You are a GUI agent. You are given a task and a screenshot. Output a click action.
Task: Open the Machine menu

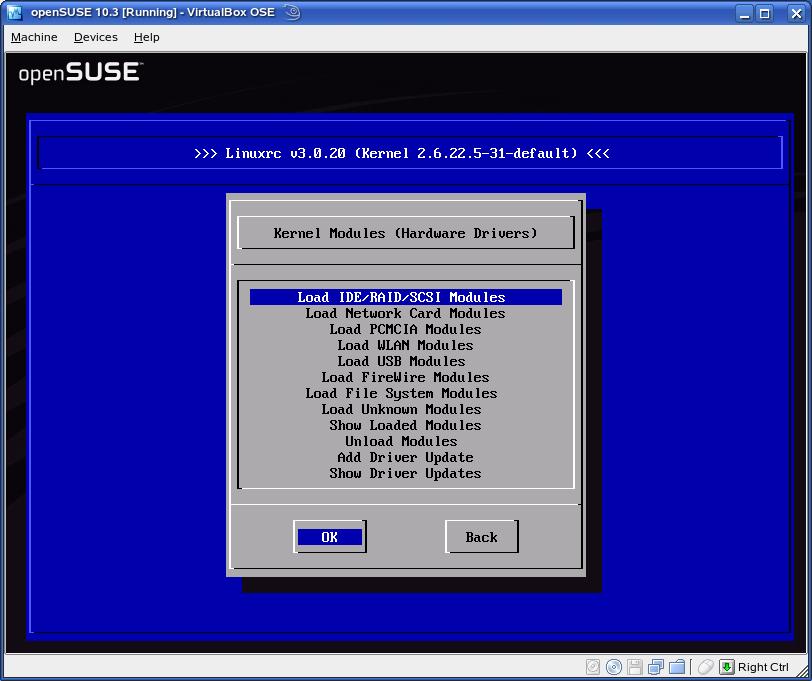click(x=34, y=37)
